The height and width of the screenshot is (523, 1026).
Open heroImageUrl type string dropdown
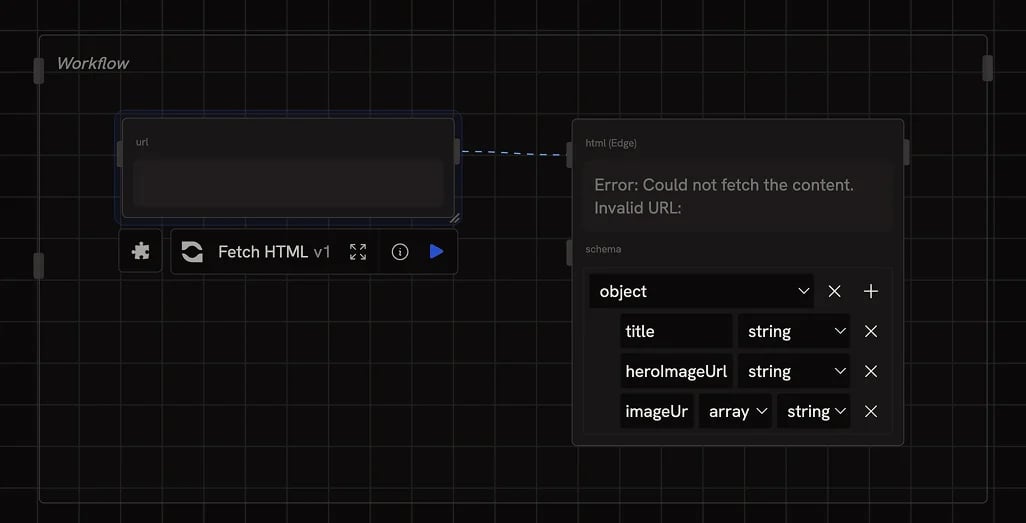[x=794, y=371]
